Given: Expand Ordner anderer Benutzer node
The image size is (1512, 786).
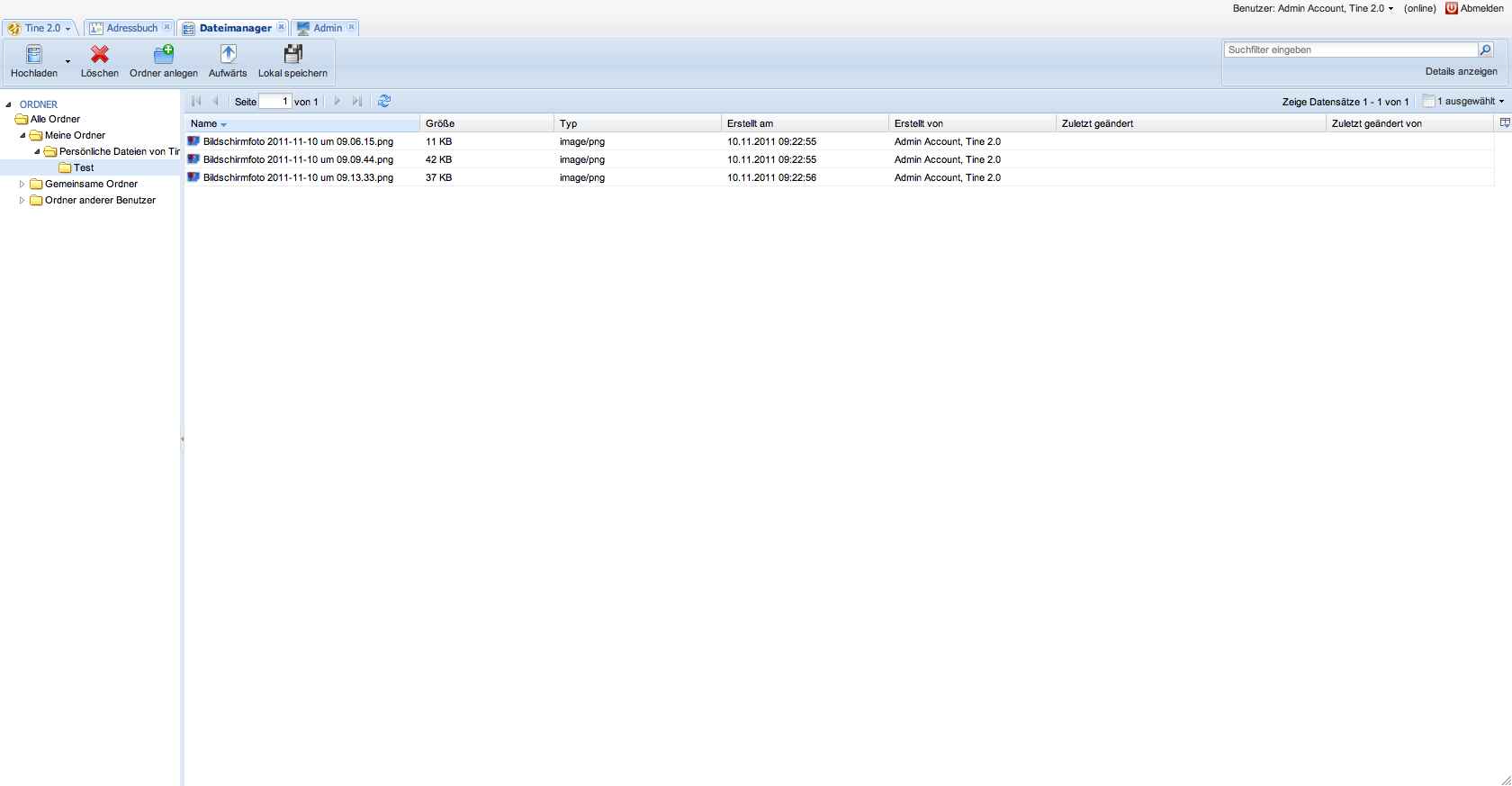Looking at the screenshot, I should point(22,201).
